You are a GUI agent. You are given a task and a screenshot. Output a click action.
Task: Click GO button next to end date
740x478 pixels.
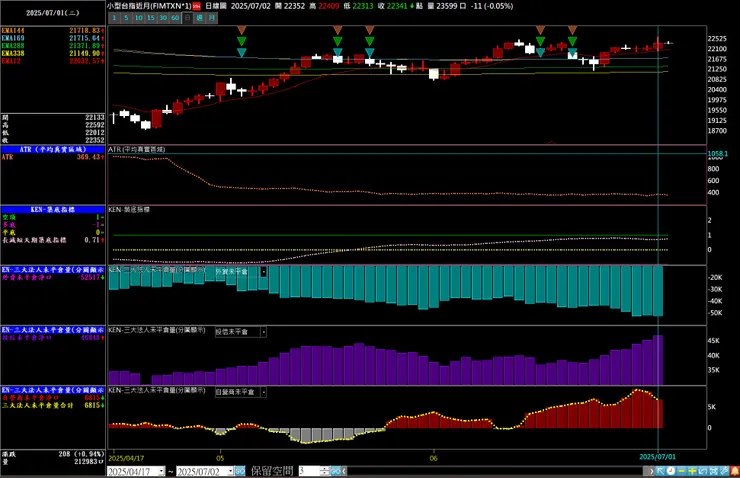240,471
